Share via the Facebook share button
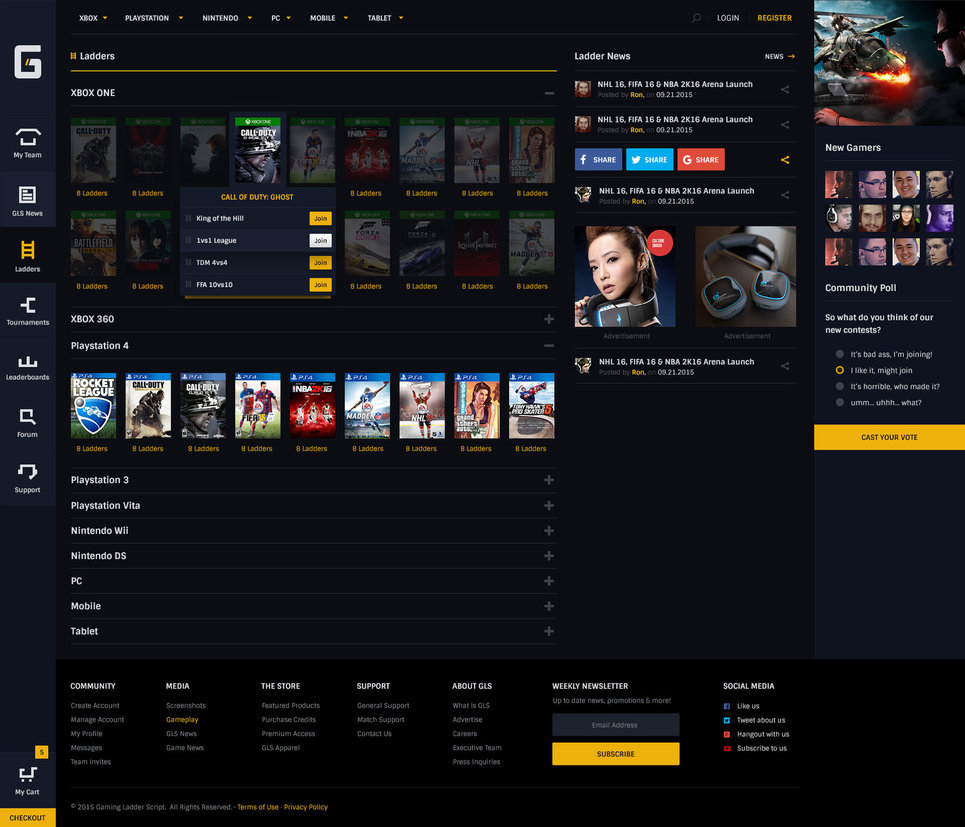The width and height of the screenshot is (965, 827). pyautogui.click(x=598, y=160)
